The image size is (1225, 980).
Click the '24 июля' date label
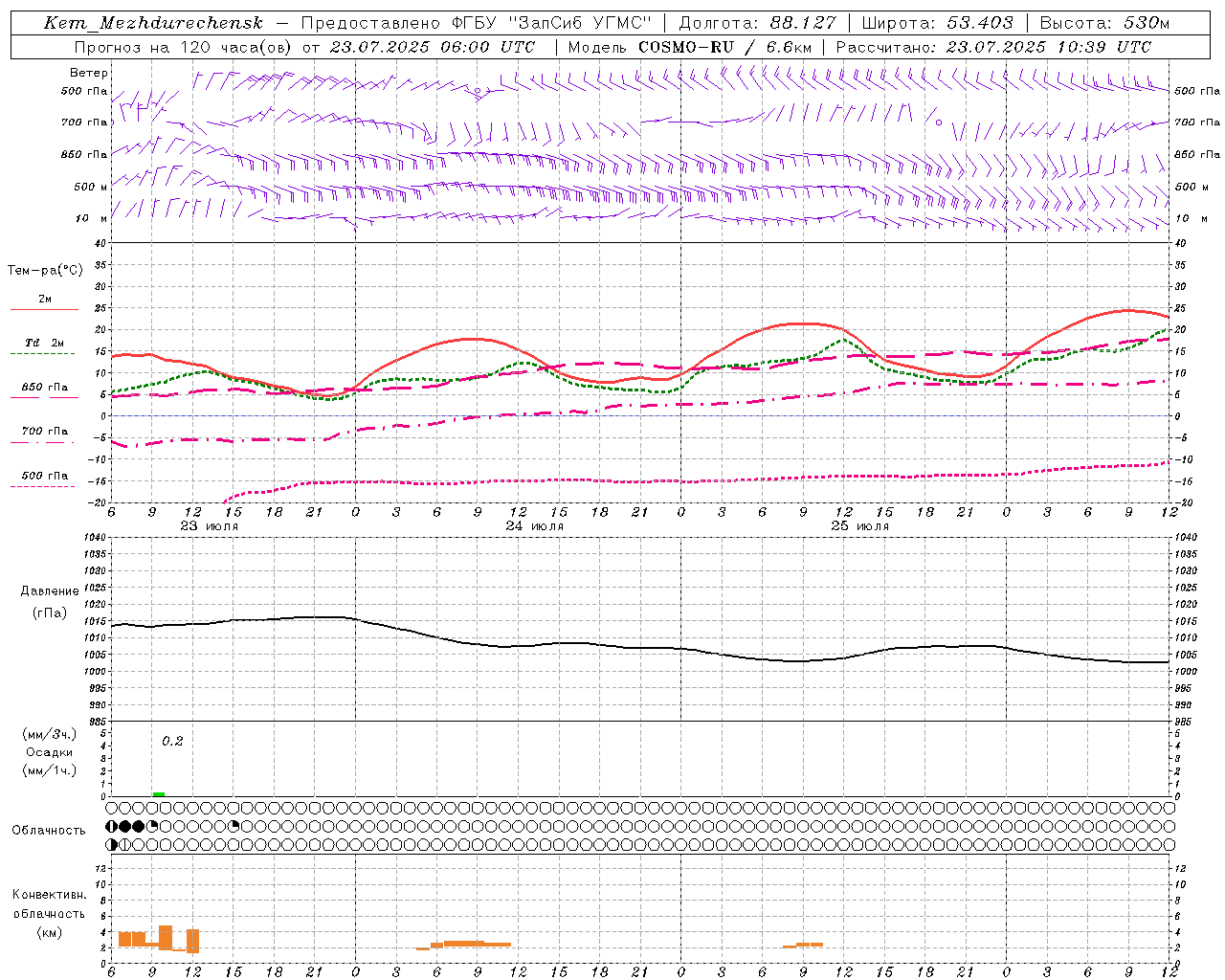point(535,526)
